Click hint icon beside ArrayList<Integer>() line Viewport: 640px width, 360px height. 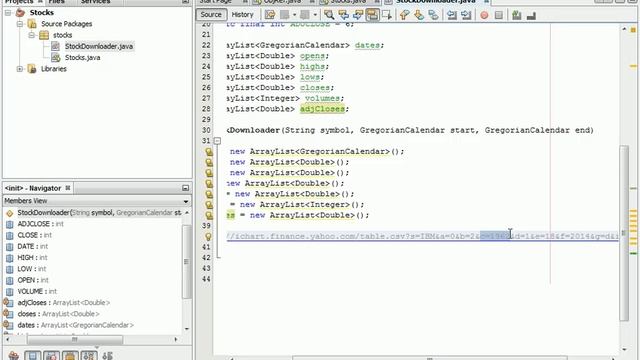(x=209, y=205)
